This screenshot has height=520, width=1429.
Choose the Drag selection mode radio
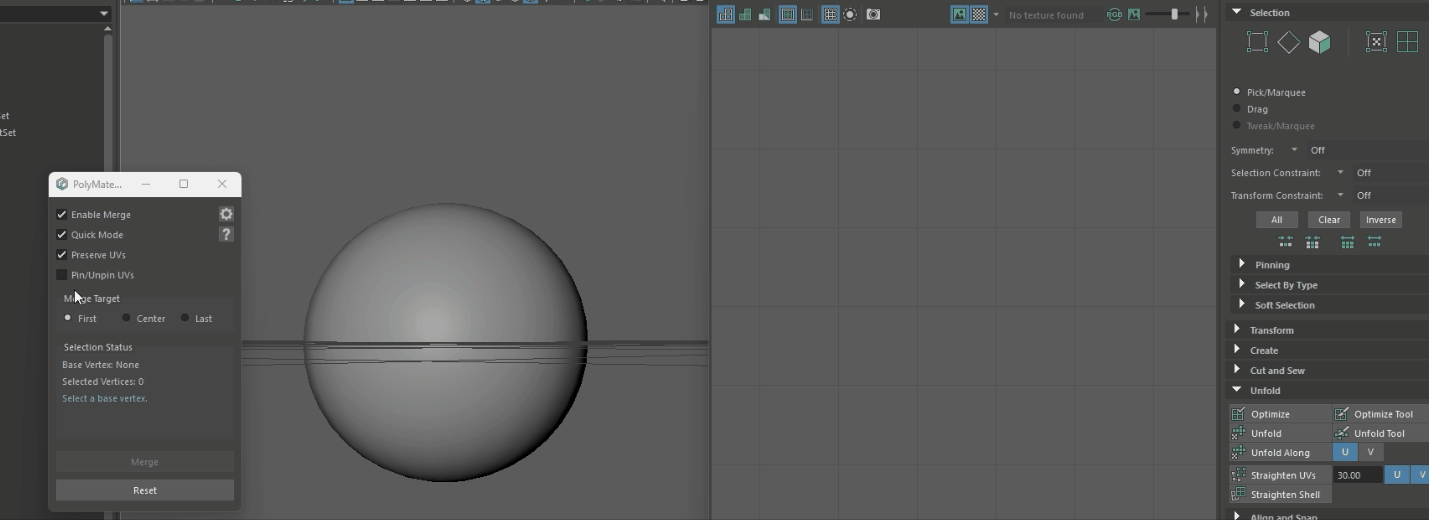1237,109
